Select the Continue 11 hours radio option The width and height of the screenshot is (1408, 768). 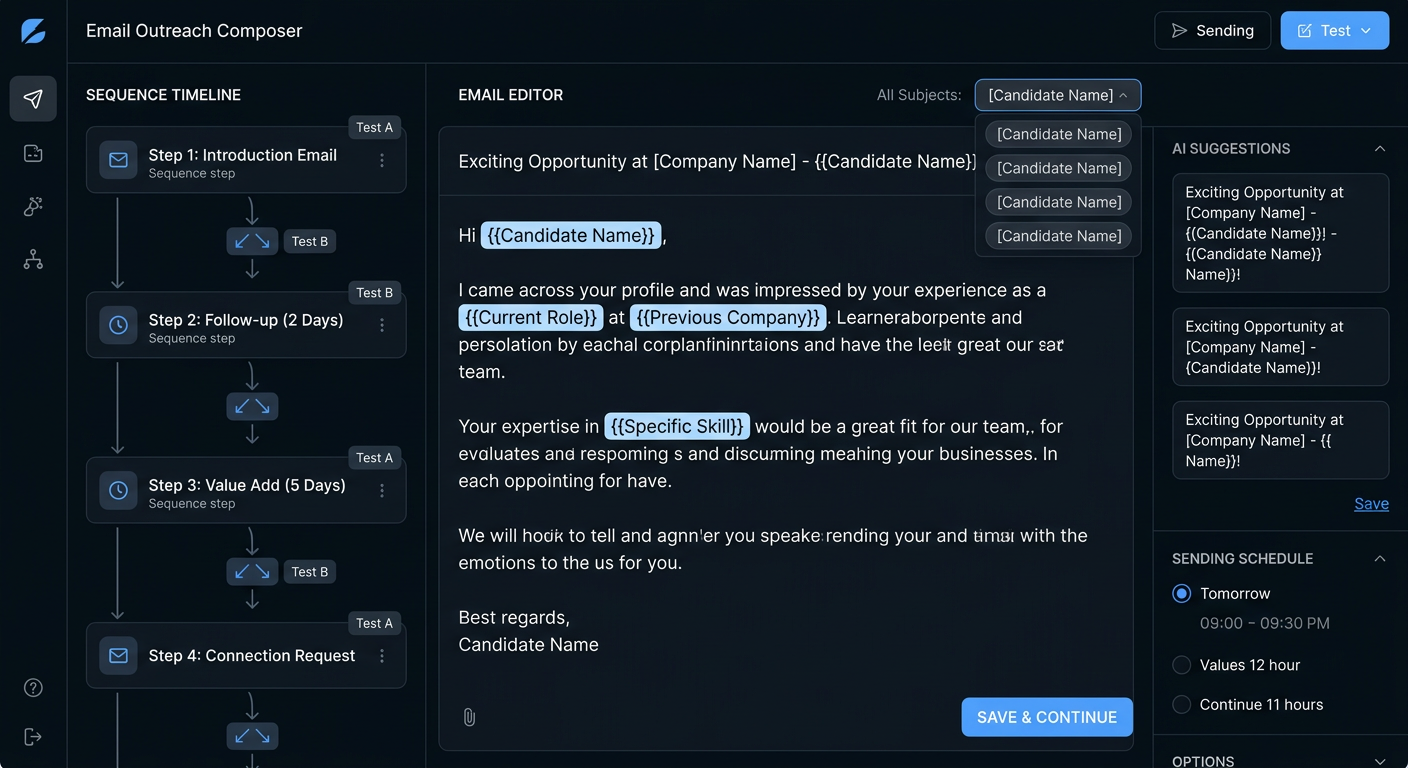(x=1181, y=704)
